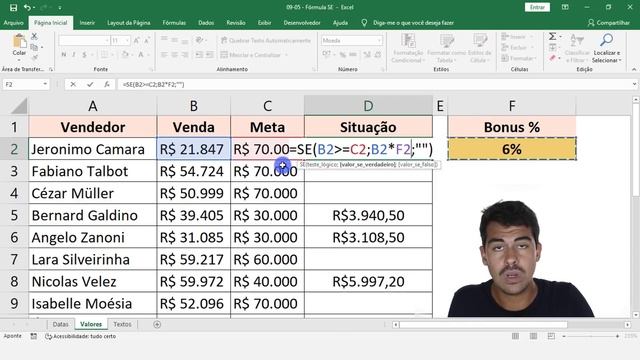Screen dimensions: 640x360
Task: Click the zoom level slider
Action: pyautogui.click(x=591, y=336)
